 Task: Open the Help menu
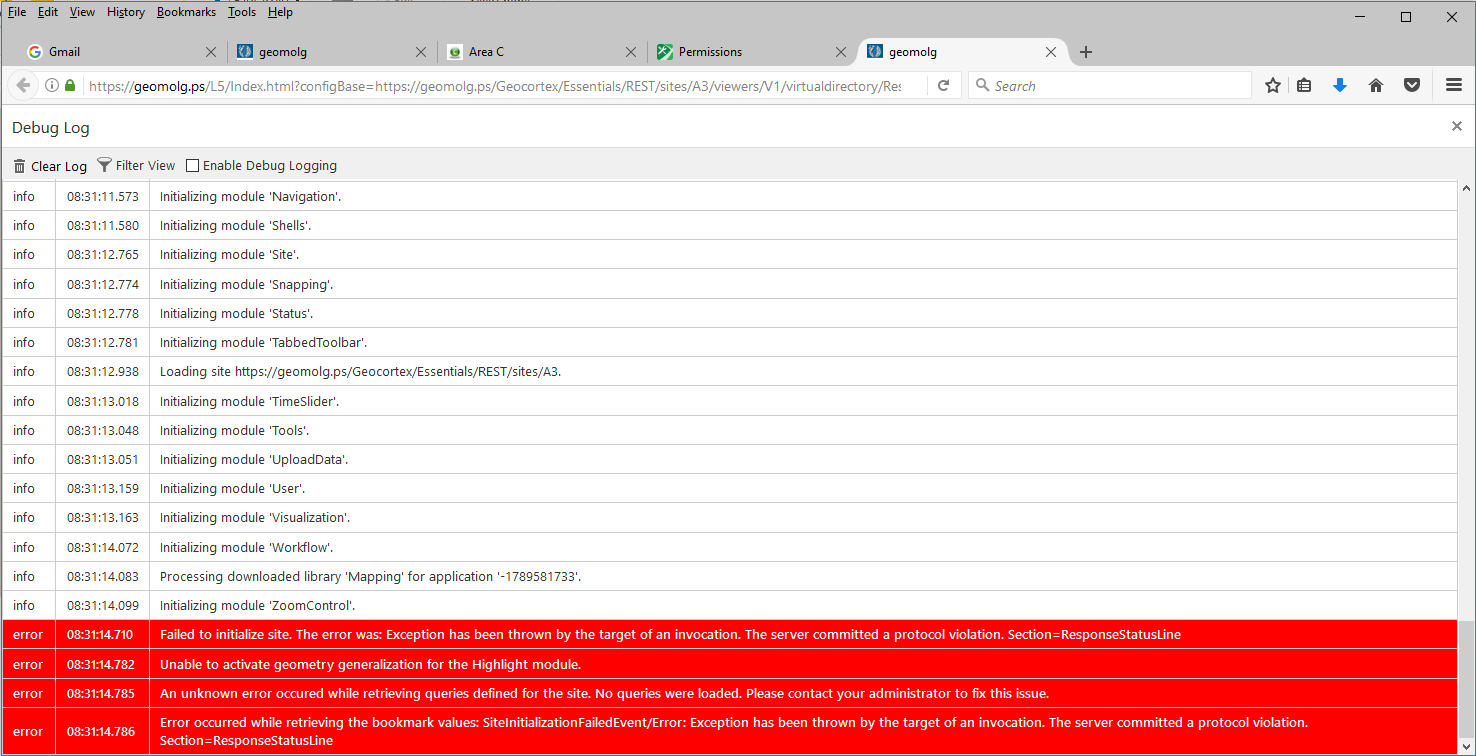281,12
